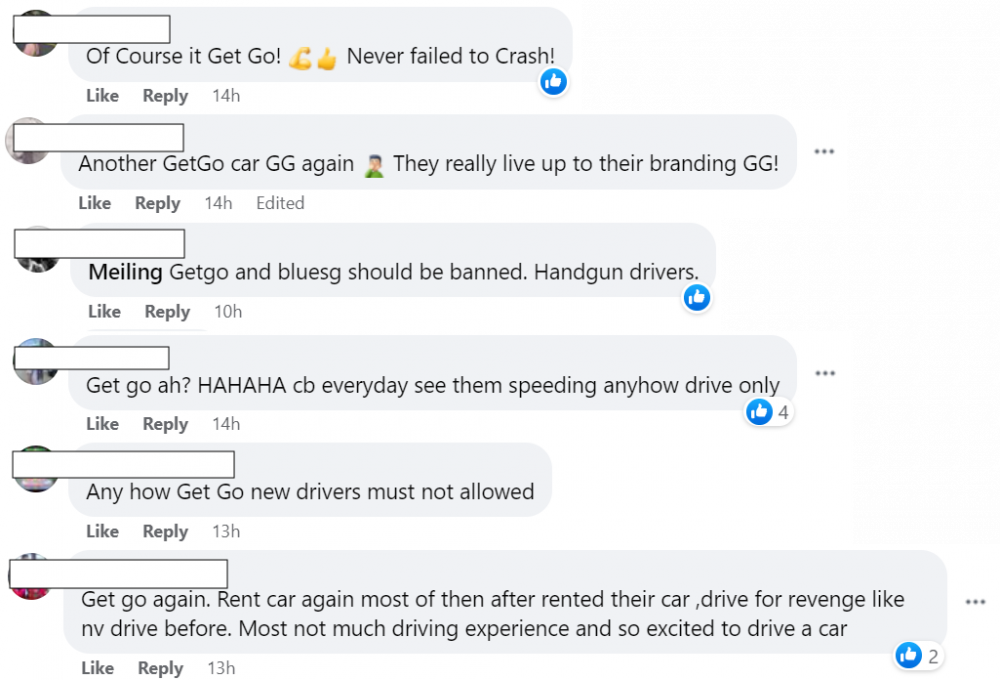The image size is (1000, 680).
Task: View edit history via 'Edited' link
Action: (280, 203)
